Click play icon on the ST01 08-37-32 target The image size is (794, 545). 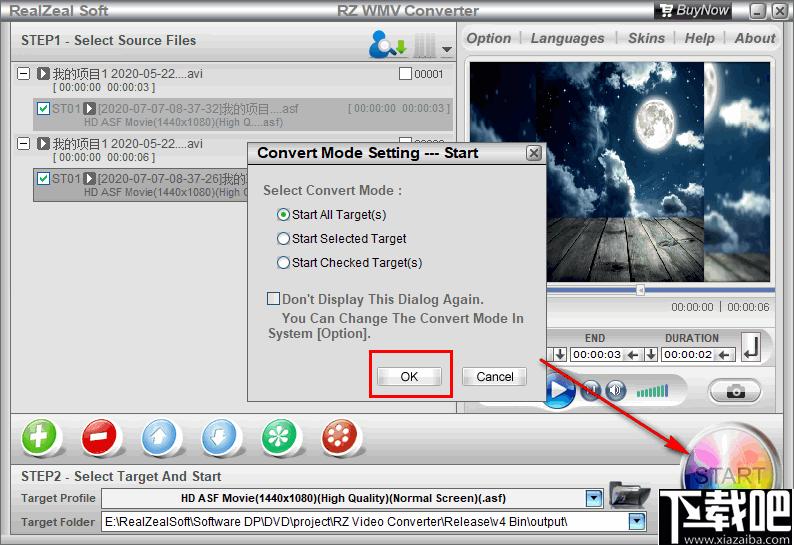[90, 108]
